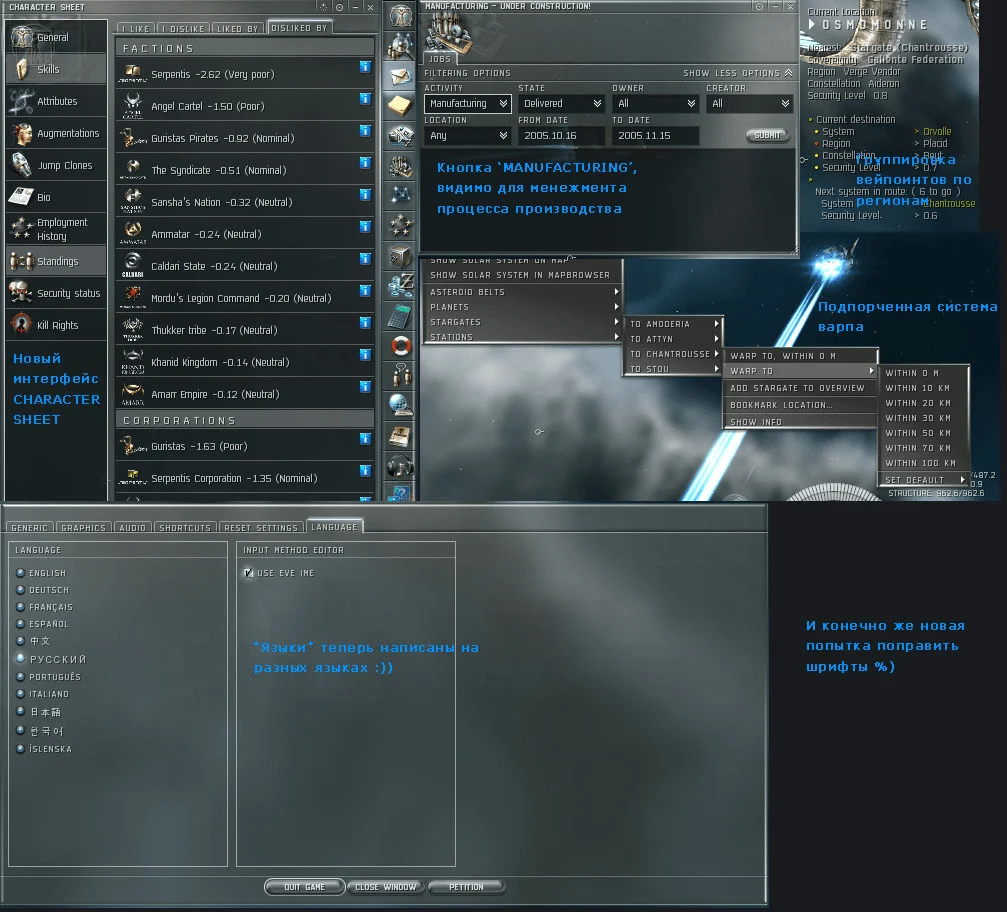
Task: Open the Activity dropdown showing Manufacturing
Action: pyautogui.click(x=468, y=103)
